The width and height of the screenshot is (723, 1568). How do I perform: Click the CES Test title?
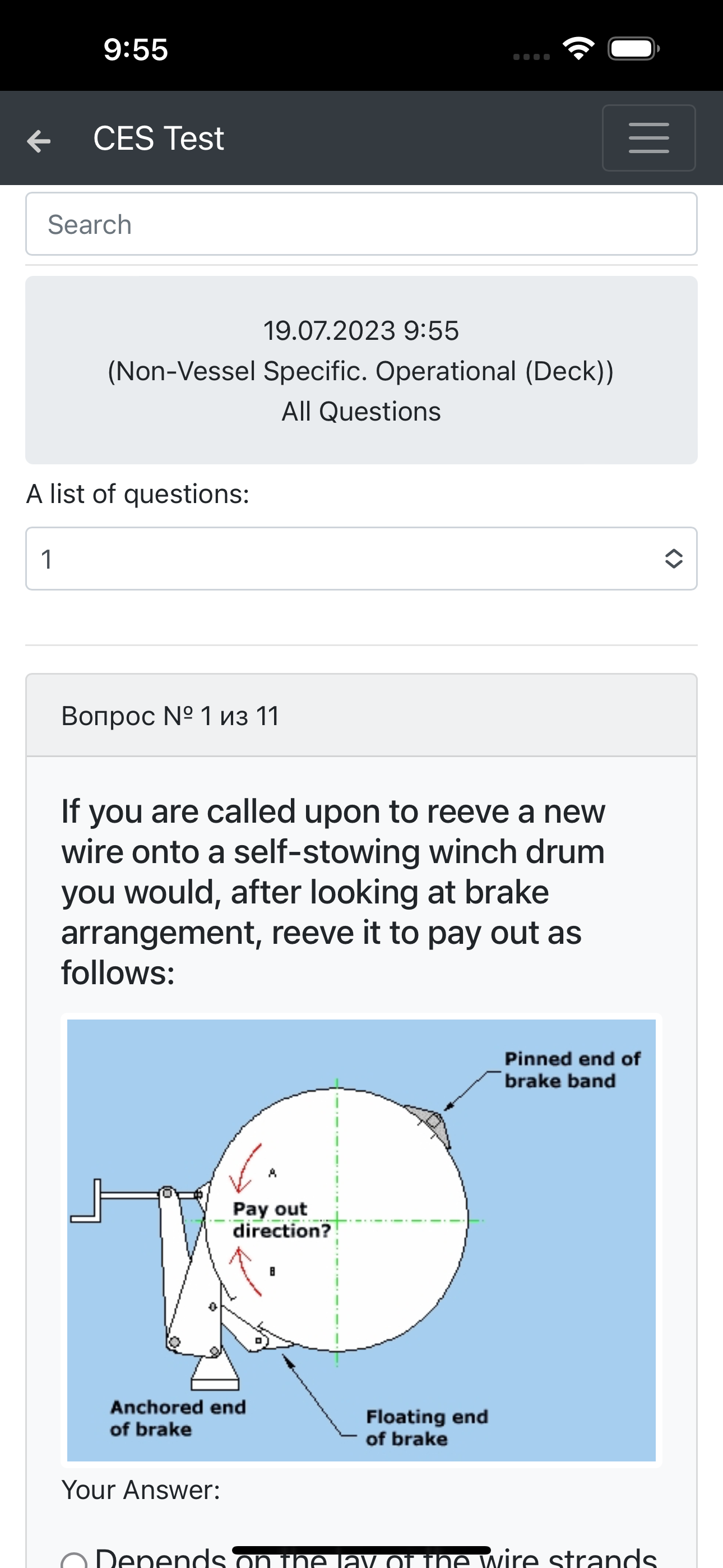(x=158, y=138)
